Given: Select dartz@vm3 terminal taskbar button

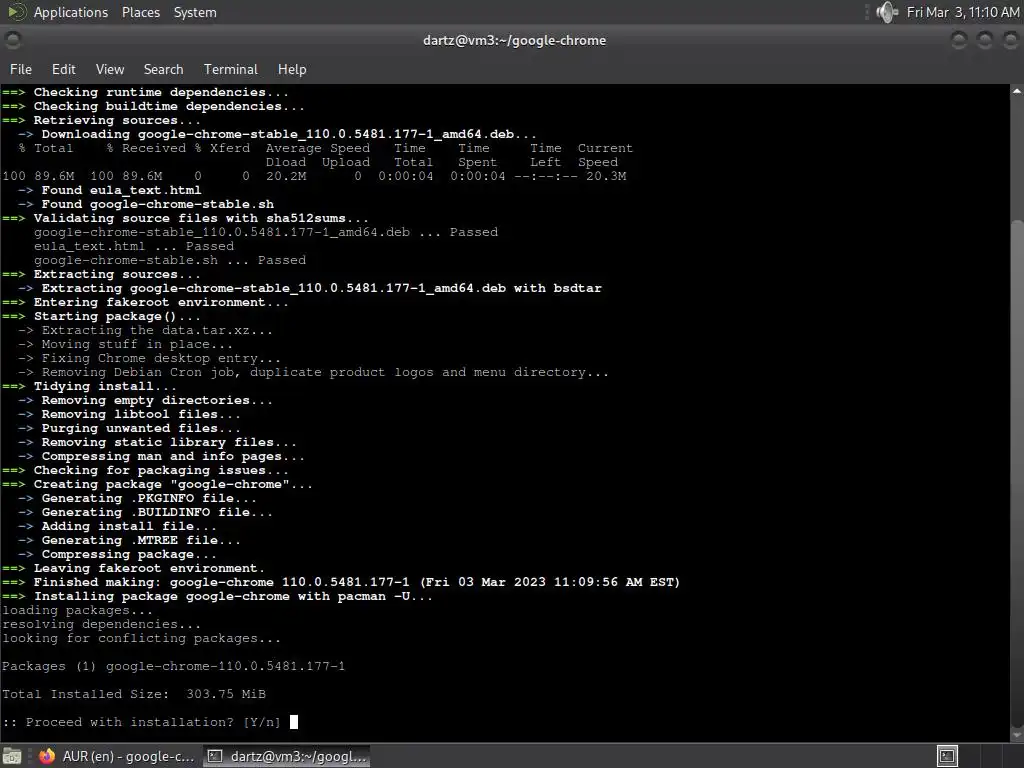Looking at the screenshot, I should click(286, 756).
